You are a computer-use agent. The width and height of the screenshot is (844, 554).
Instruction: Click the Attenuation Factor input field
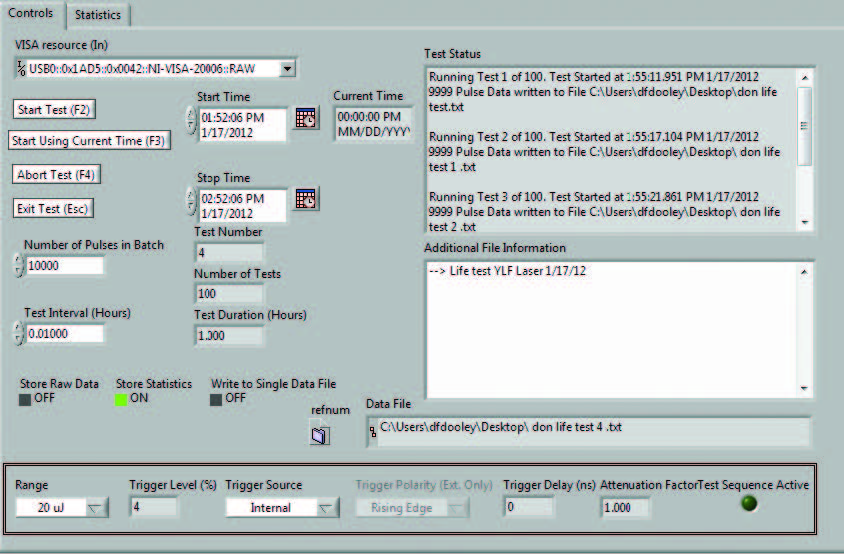625,508
